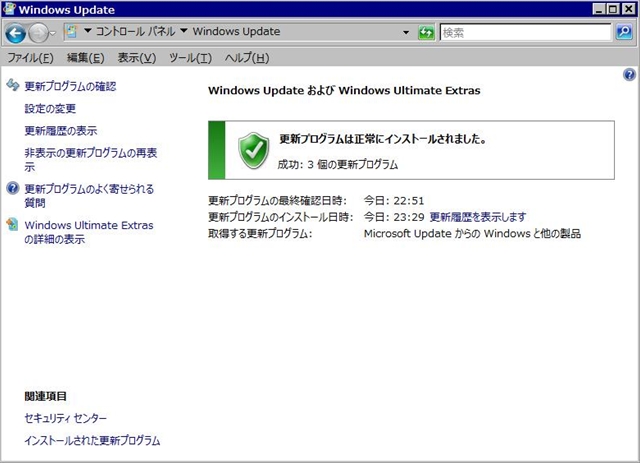Expand the arrow before コントロール パネル
The height and width of the screenshot is (463, 640).
(87, 30)
